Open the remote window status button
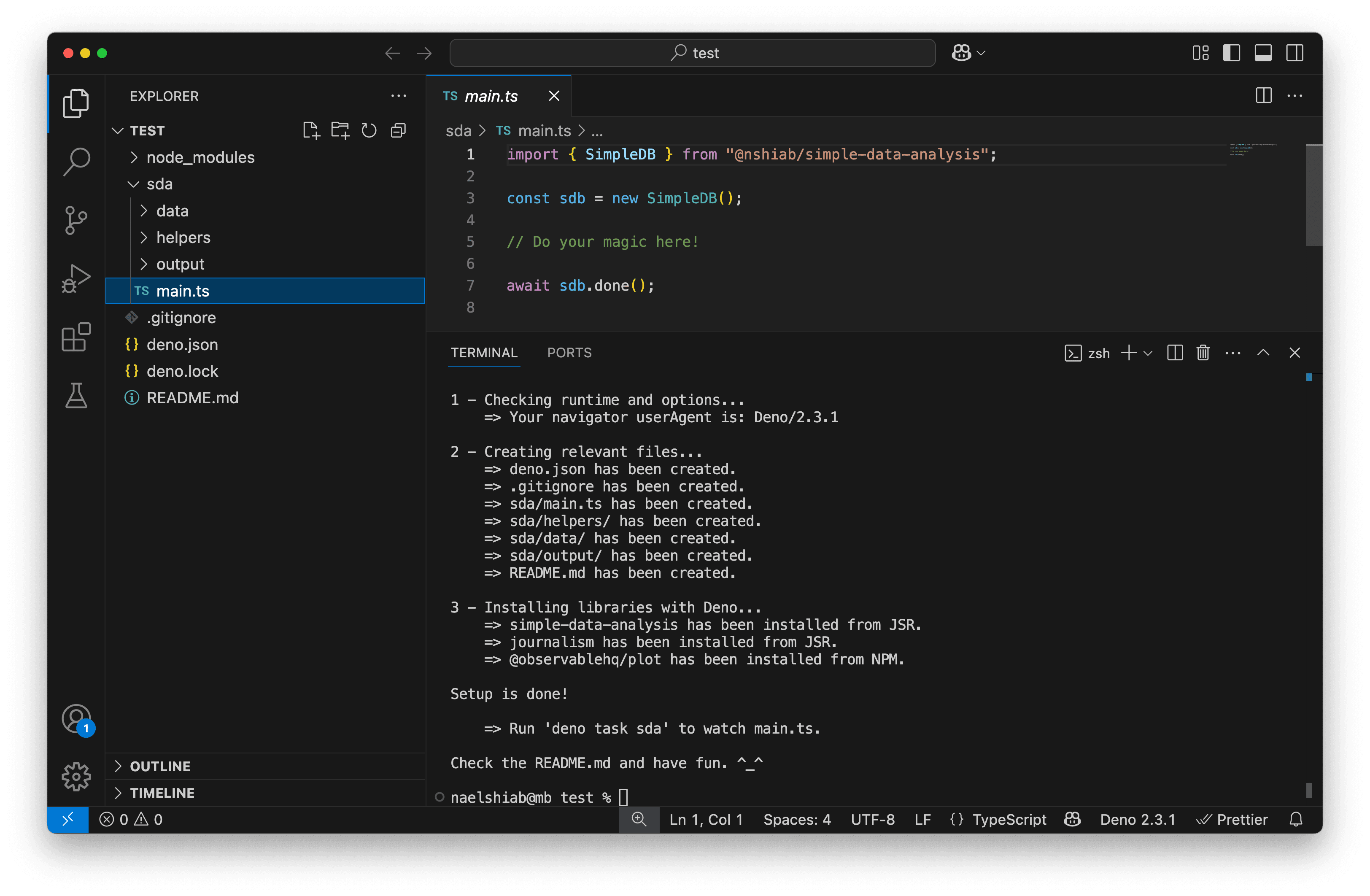This screenshot has width=1370, height=896. pyautogui.click(x=68, y=819)
